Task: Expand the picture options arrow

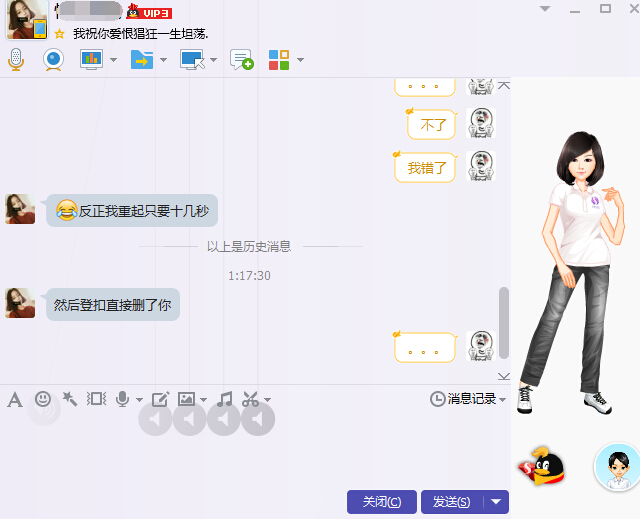Action: tap(204, 400)
